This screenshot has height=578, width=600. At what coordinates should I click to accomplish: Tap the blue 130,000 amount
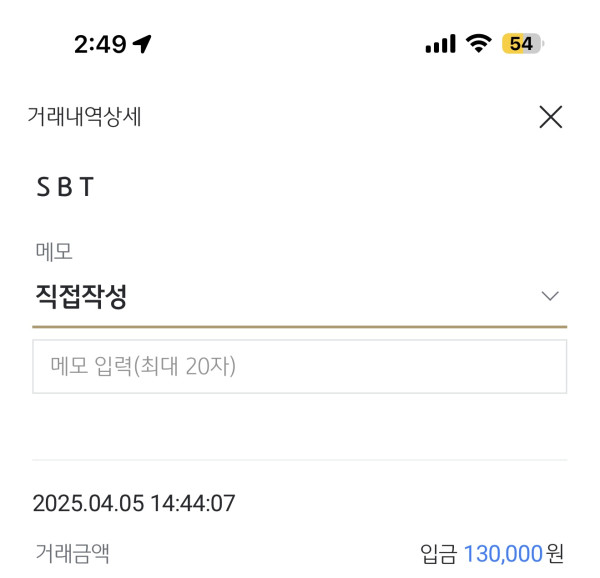(x=502, y=552)
